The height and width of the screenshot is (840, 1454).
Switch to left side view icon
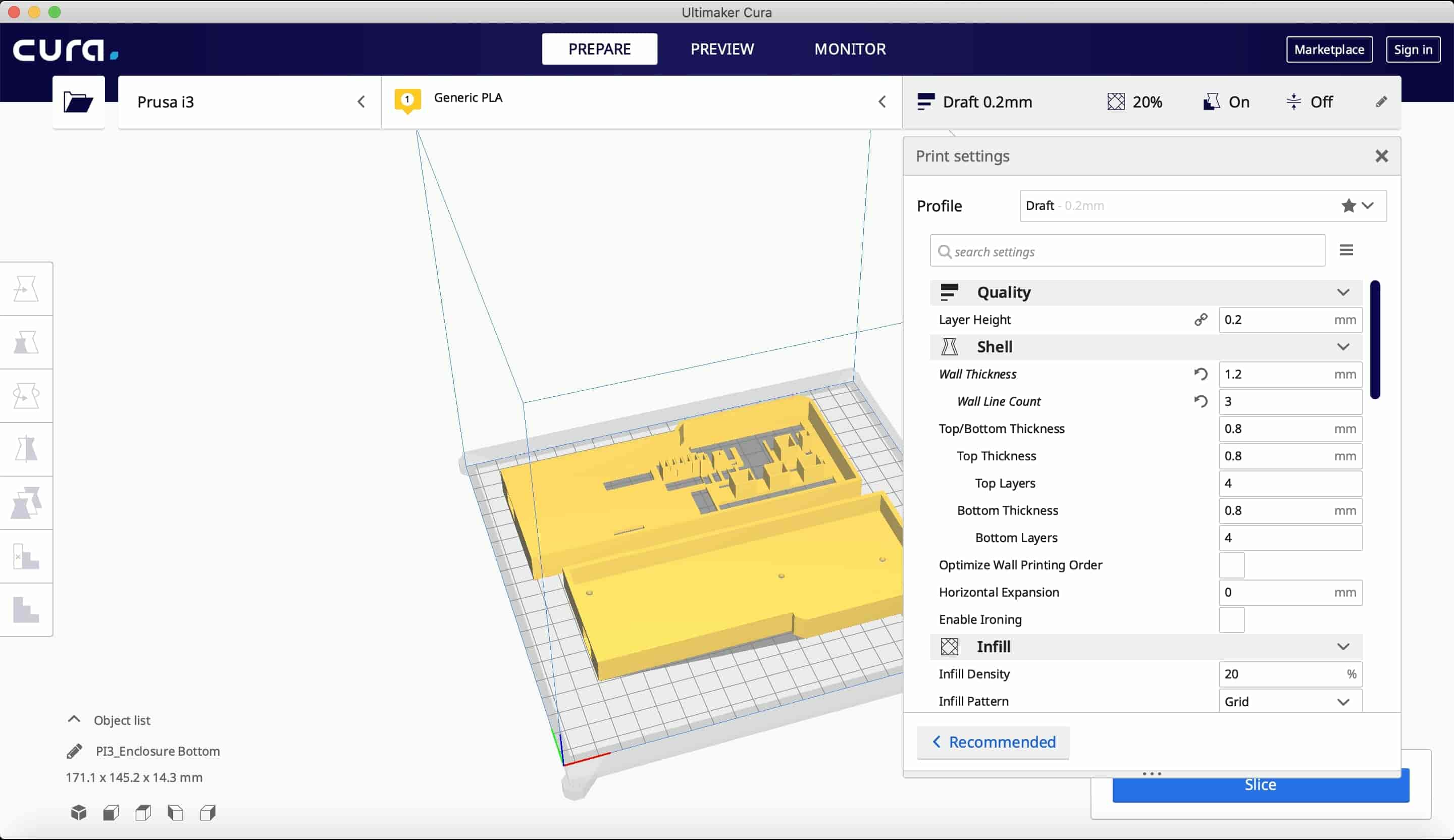click(x=175, y=813)
